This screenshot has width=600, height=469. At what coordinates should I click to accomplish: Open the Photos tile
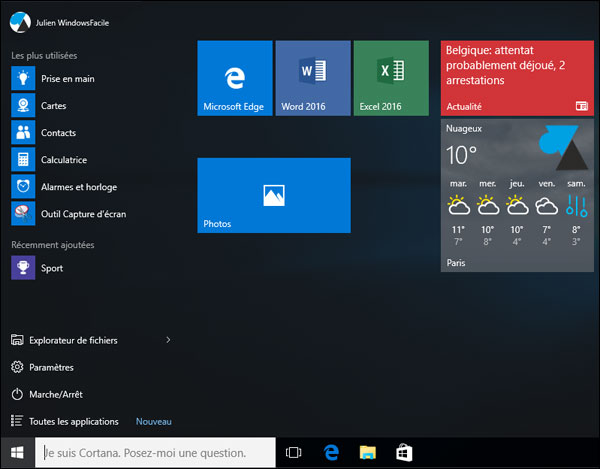[x=274, y=195]
